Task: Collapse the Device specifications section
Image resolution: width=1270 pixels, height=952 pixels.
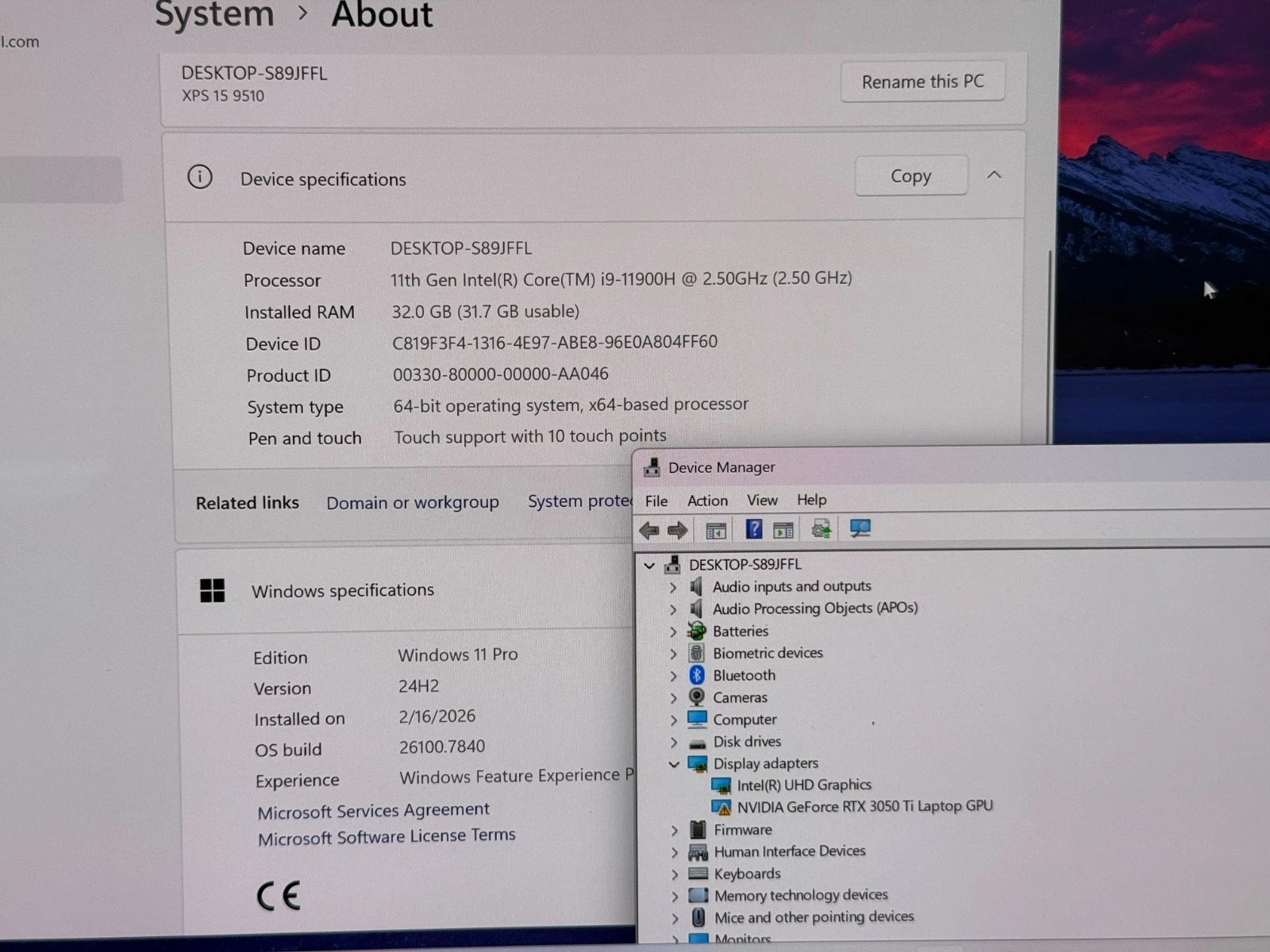Action: [x=995, y=175]
